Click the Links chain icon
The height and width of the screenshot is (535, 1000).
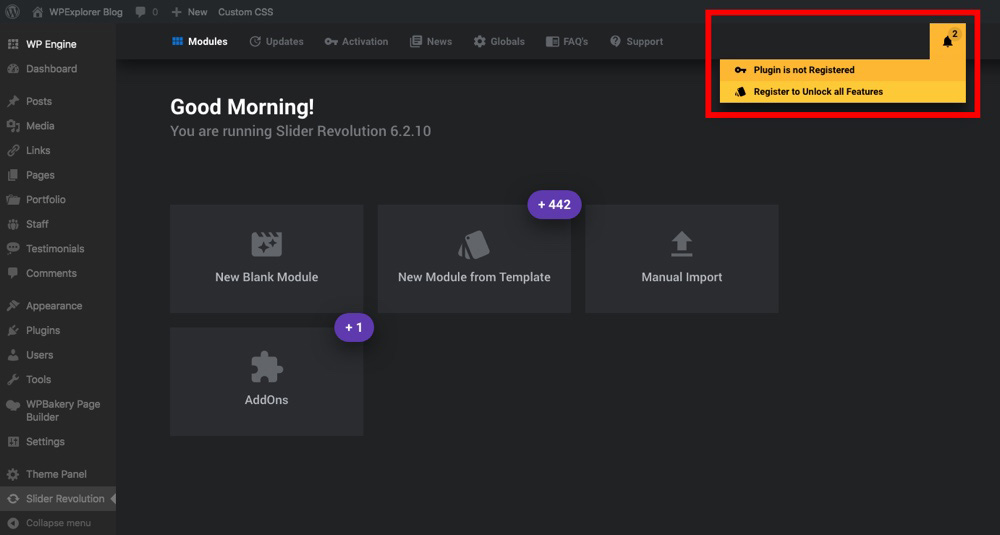click(13, 150)
